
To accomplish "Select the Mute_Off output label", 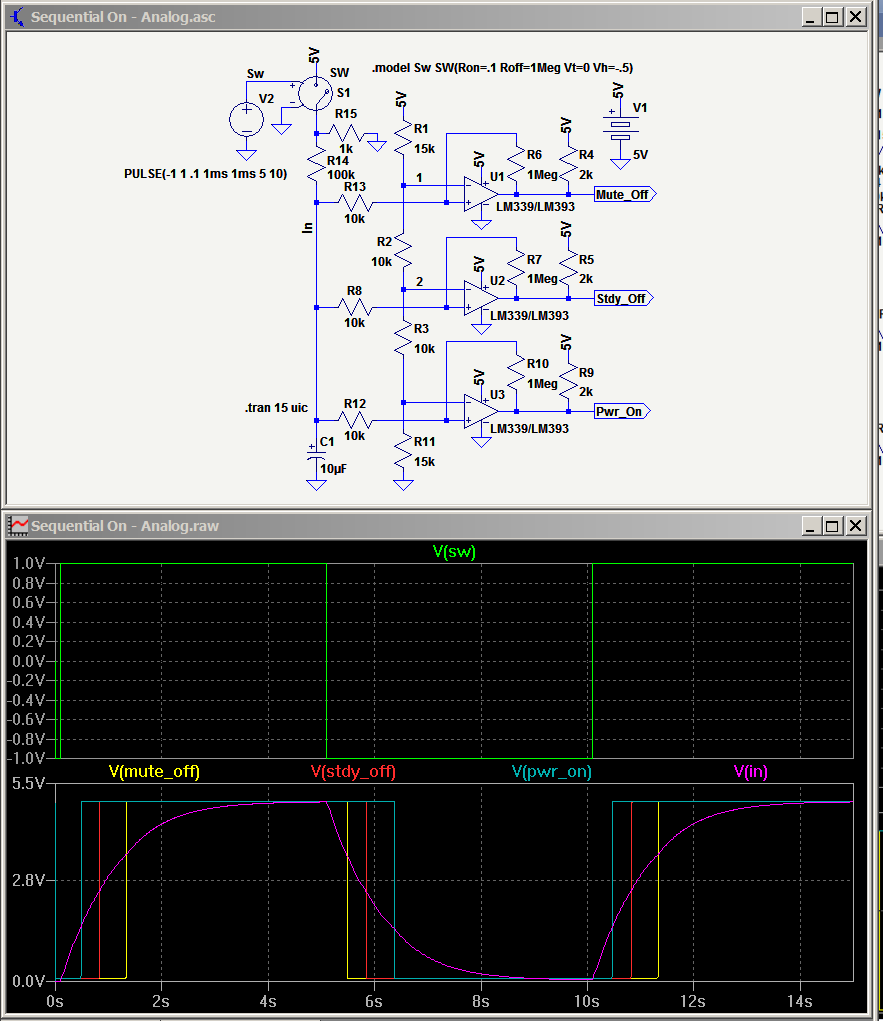I will coord(624,195).
